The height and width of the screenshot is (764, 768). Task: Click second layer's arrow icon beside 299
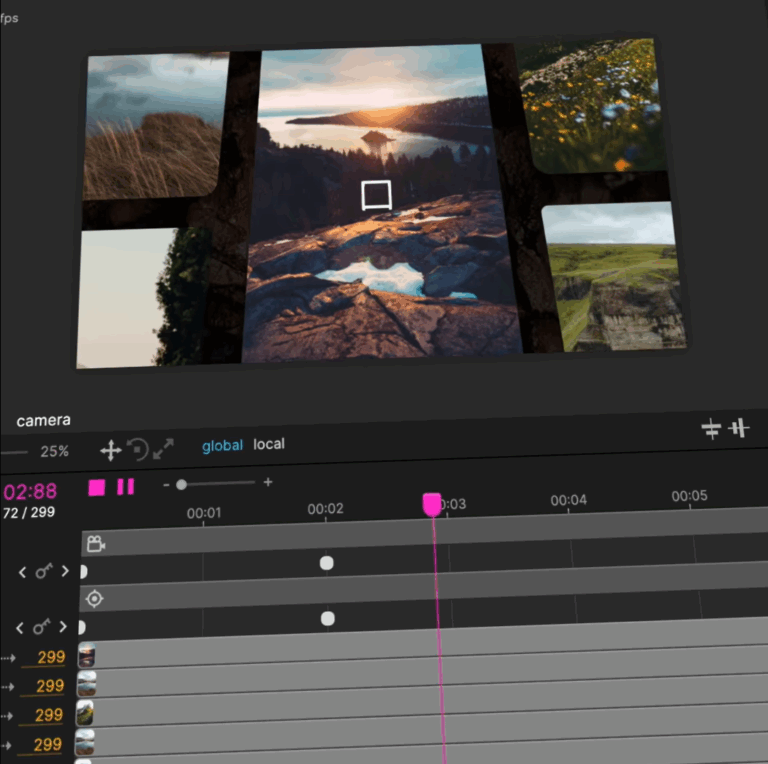[x=7, y=687]
